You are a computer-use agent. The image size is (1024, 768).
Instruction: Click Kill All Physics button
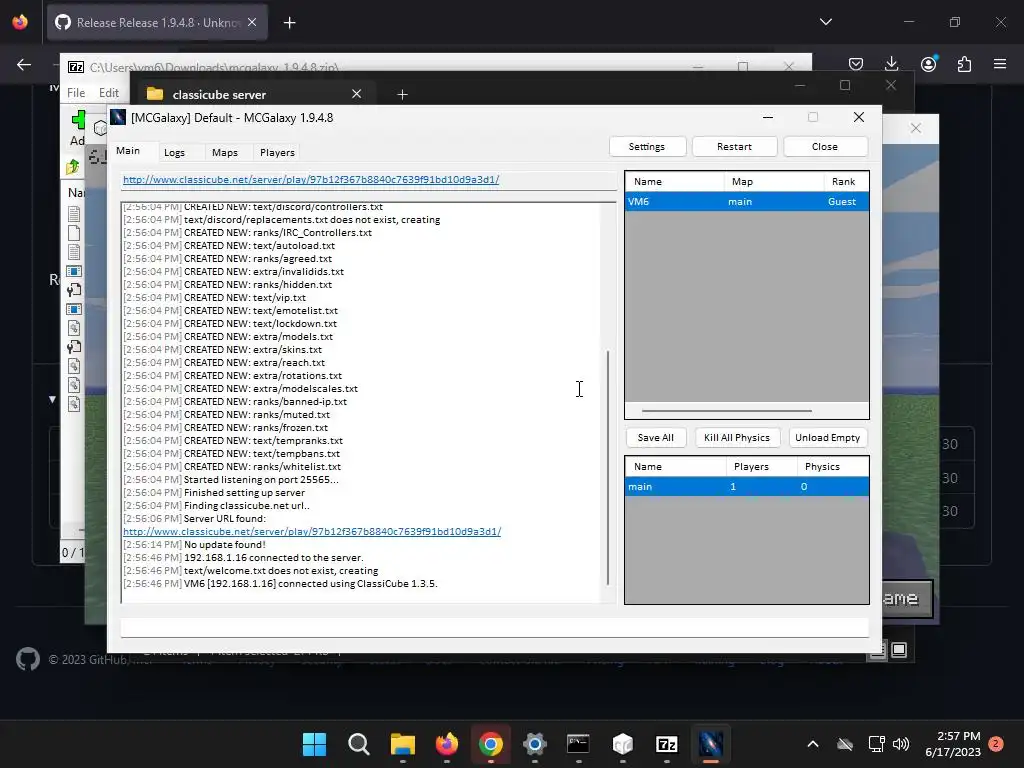coord(737,438)
